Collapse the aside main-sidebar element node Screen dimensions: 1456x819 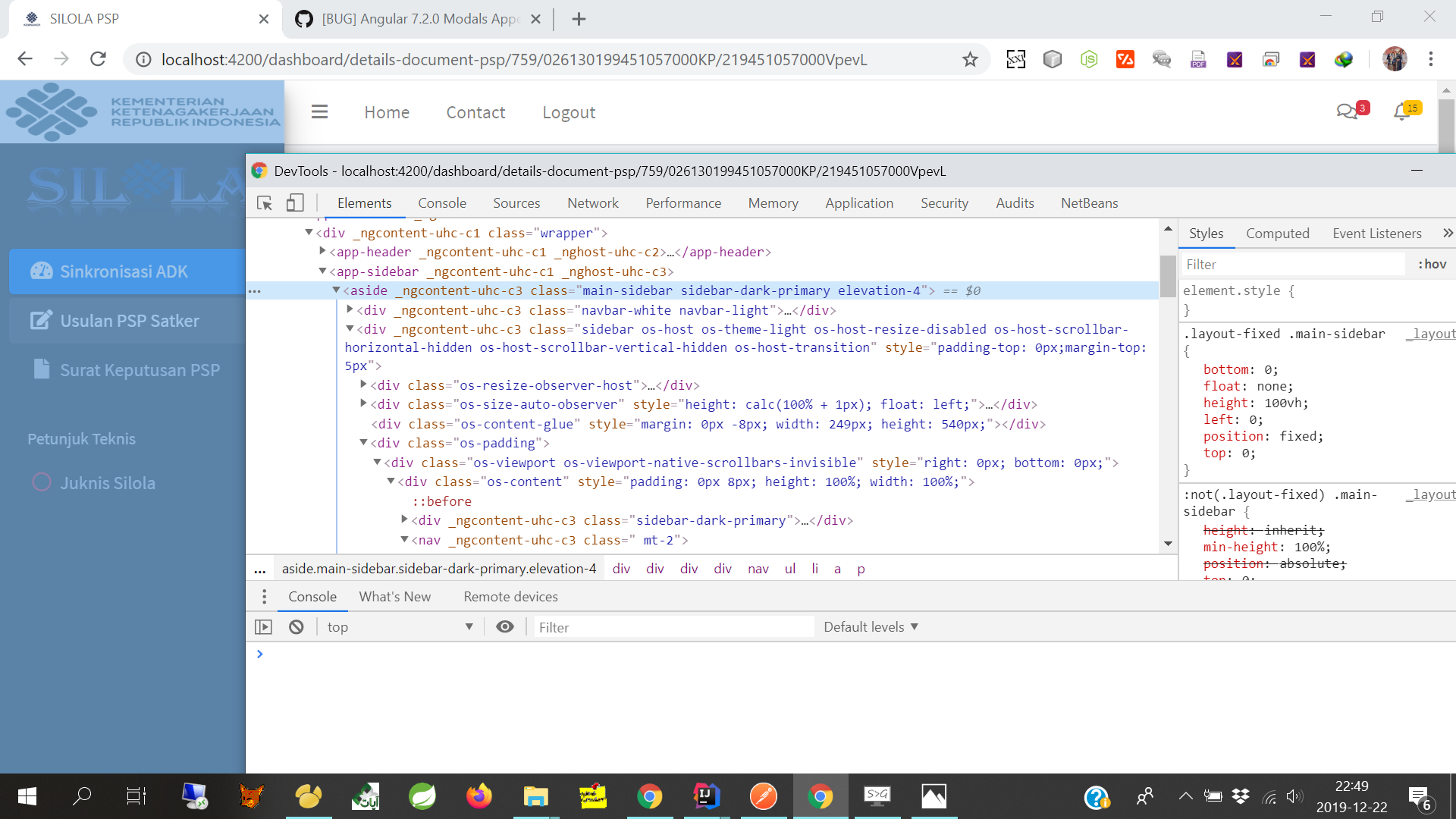(x=336, y=290)
